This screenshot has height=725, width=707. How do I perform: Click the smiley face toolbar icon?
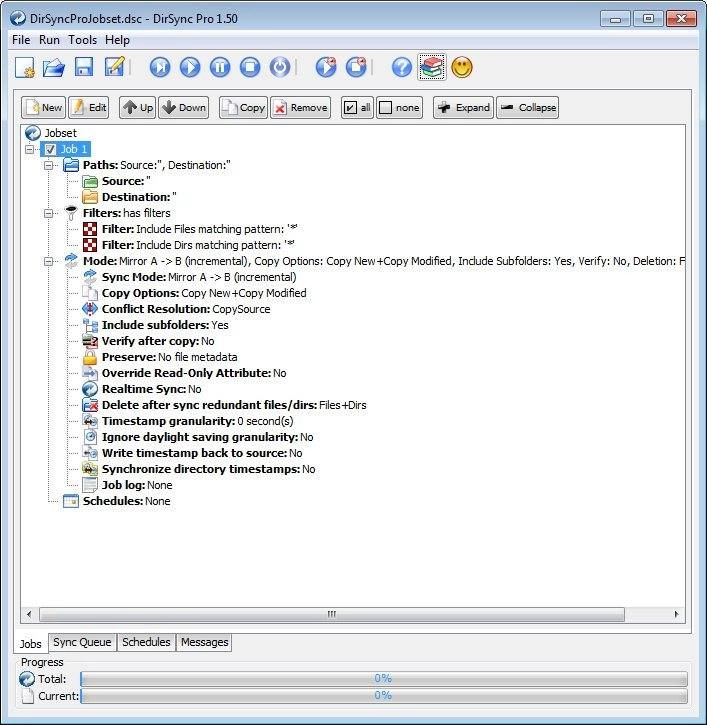point(461,68)
